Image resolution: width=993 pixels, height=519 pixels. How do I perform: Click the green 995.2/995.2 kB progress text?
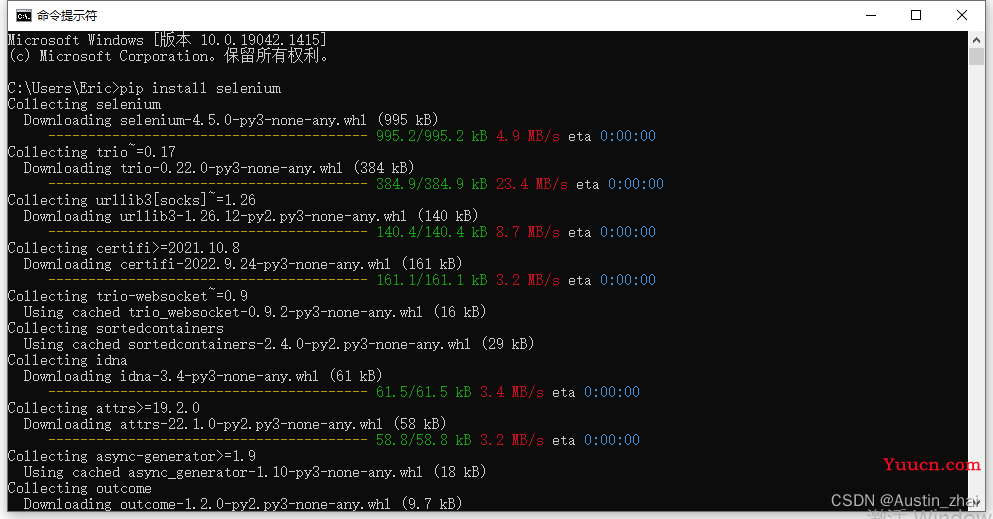click(x=431, y=136)
